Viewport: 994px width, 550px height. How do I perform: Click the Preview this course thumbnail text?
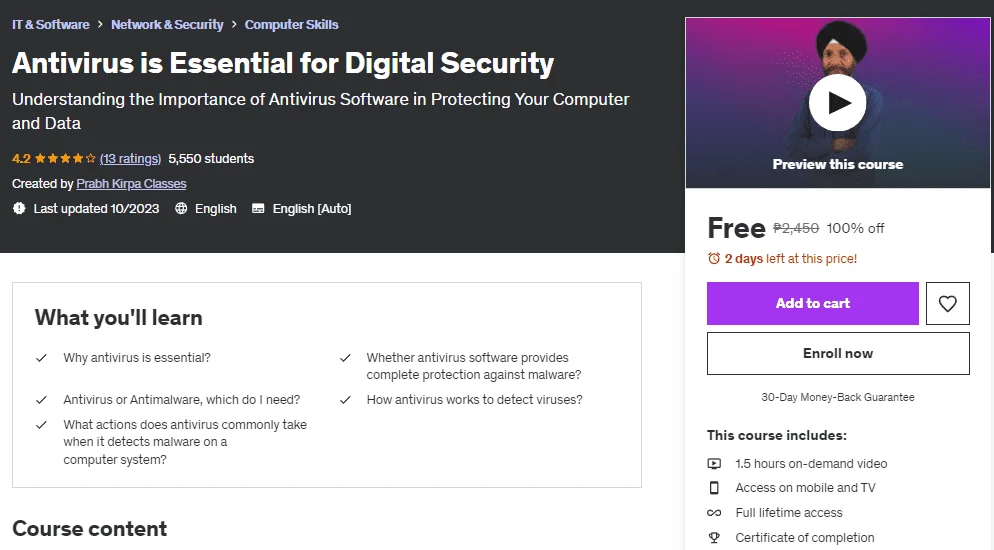(x=837, y=164)
